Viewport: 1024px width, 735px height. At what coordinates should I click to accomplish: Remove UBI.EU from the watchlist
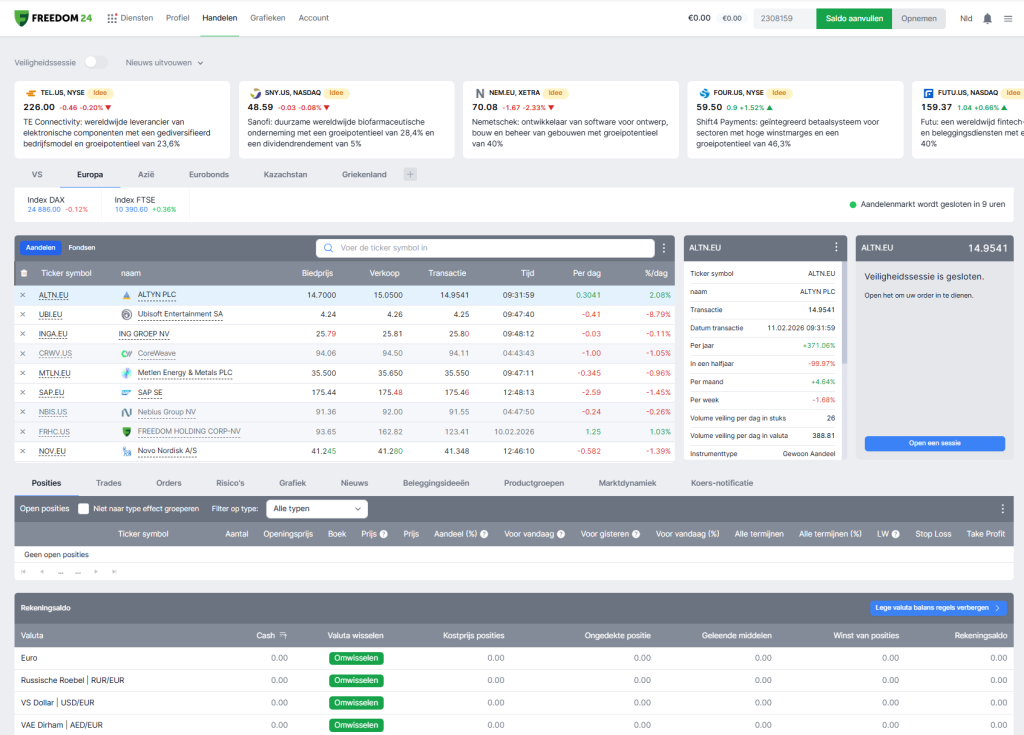(23, 314)
